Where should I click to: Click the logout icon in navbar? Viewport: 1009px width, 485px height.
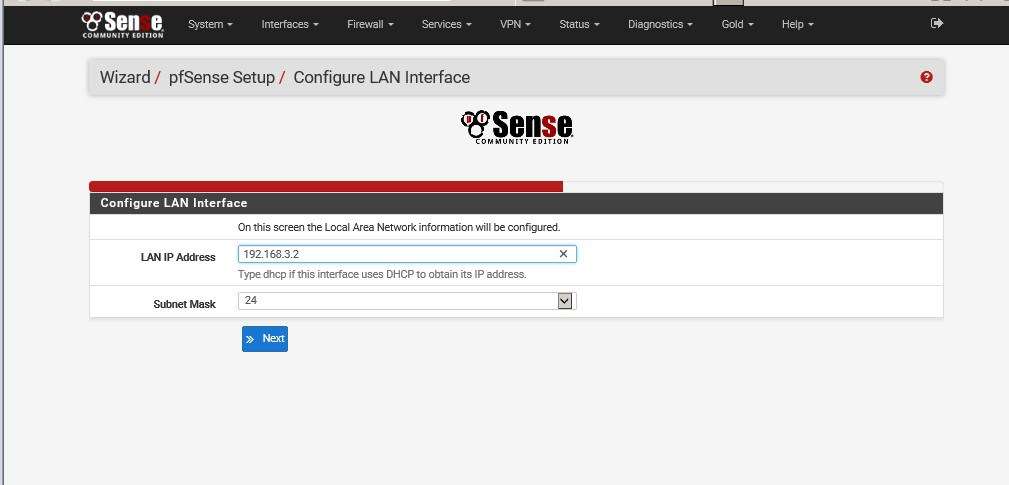click(x=937, y=24)
